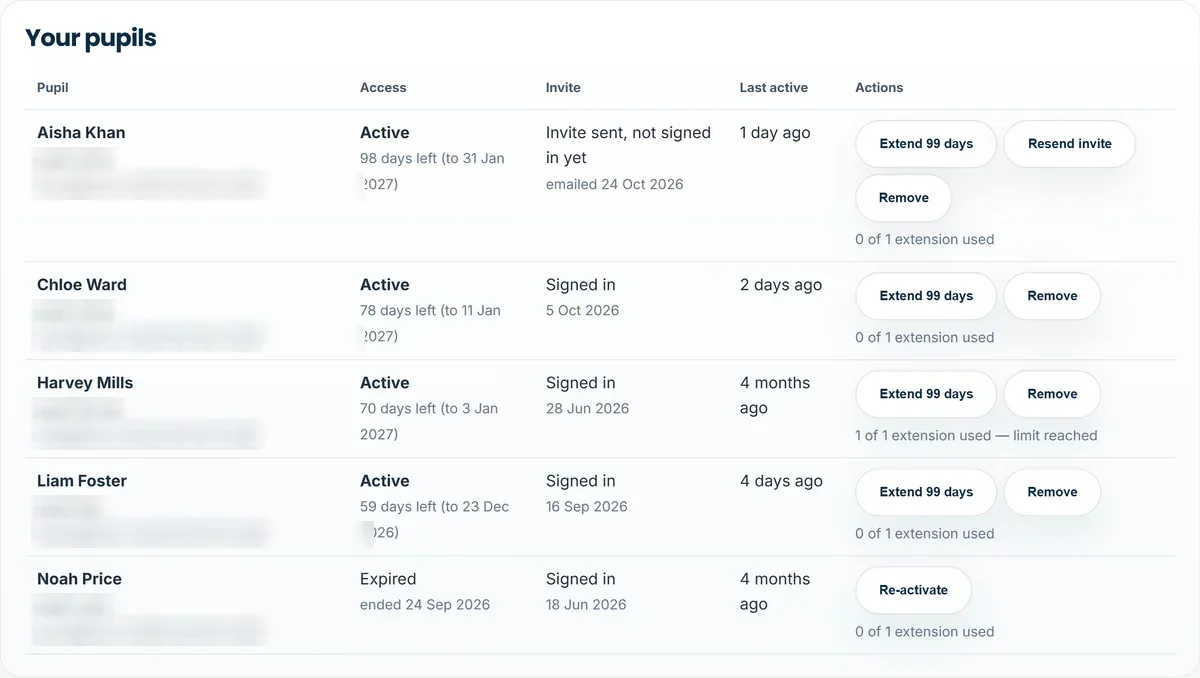Click the Noah Price pupil name
The height and width of the screenshot is (678, 1200).
(79, 579)
